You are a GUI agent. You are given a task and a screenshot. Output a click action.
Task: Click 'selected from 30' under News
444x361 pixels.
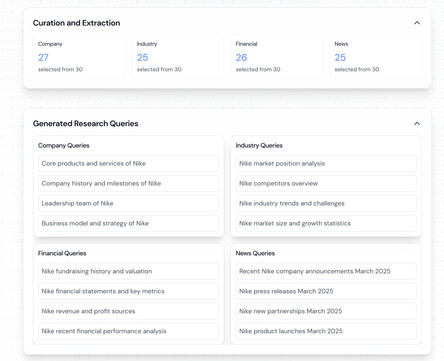[357, 69]
